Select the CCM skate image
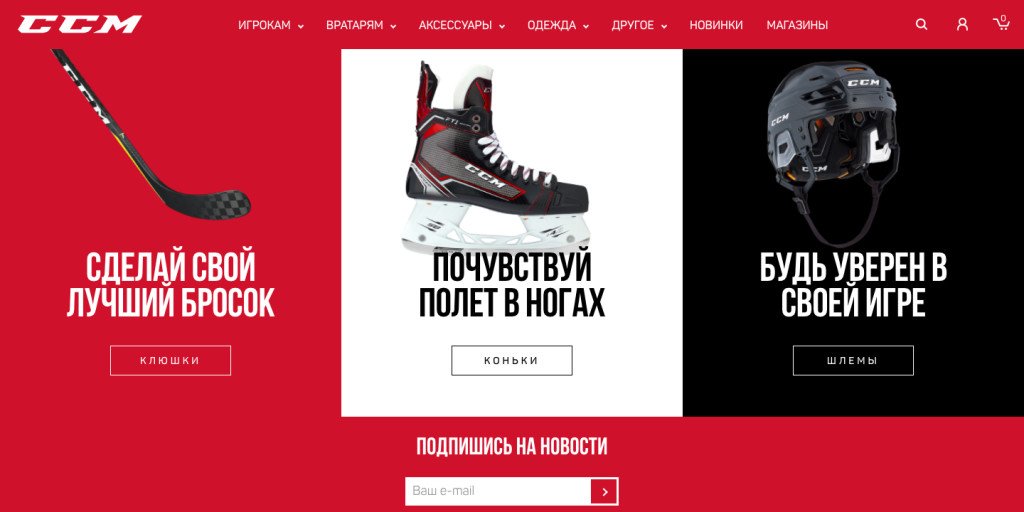The image size is (1024, 512). tap(496, 157)
